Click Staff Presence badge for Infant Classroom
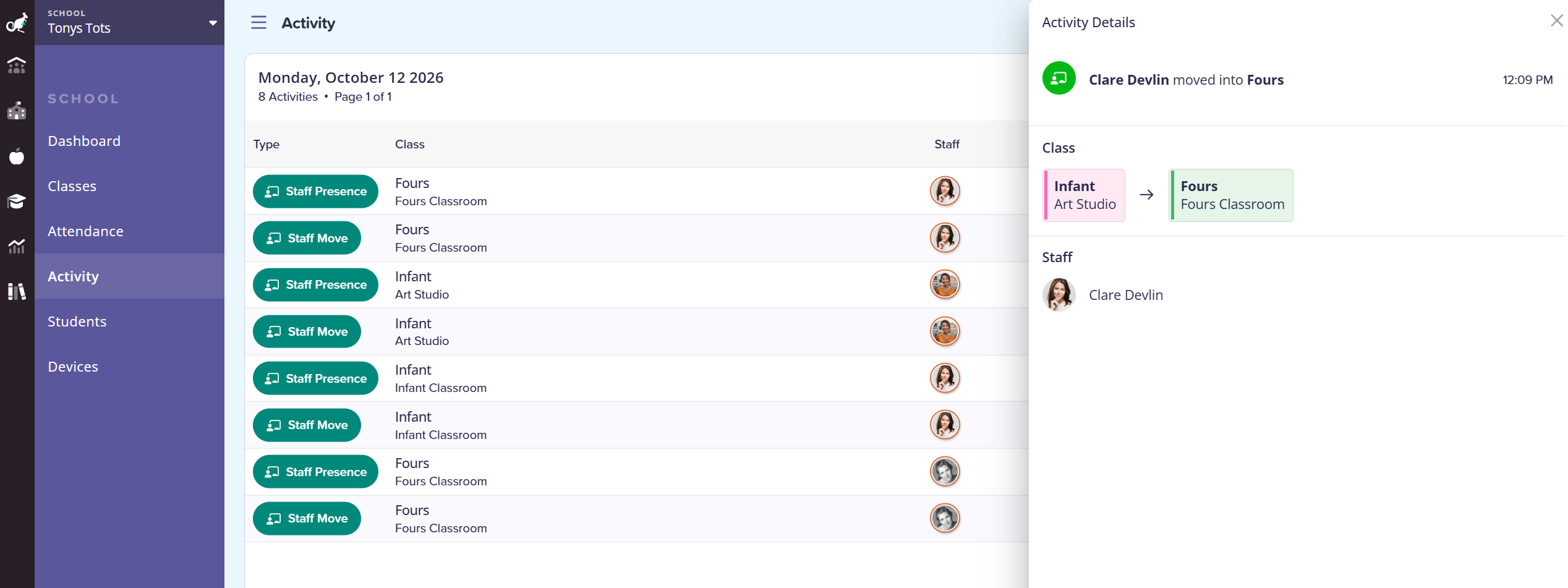This screenshot has width=1568, height=588. coord(315,378)
